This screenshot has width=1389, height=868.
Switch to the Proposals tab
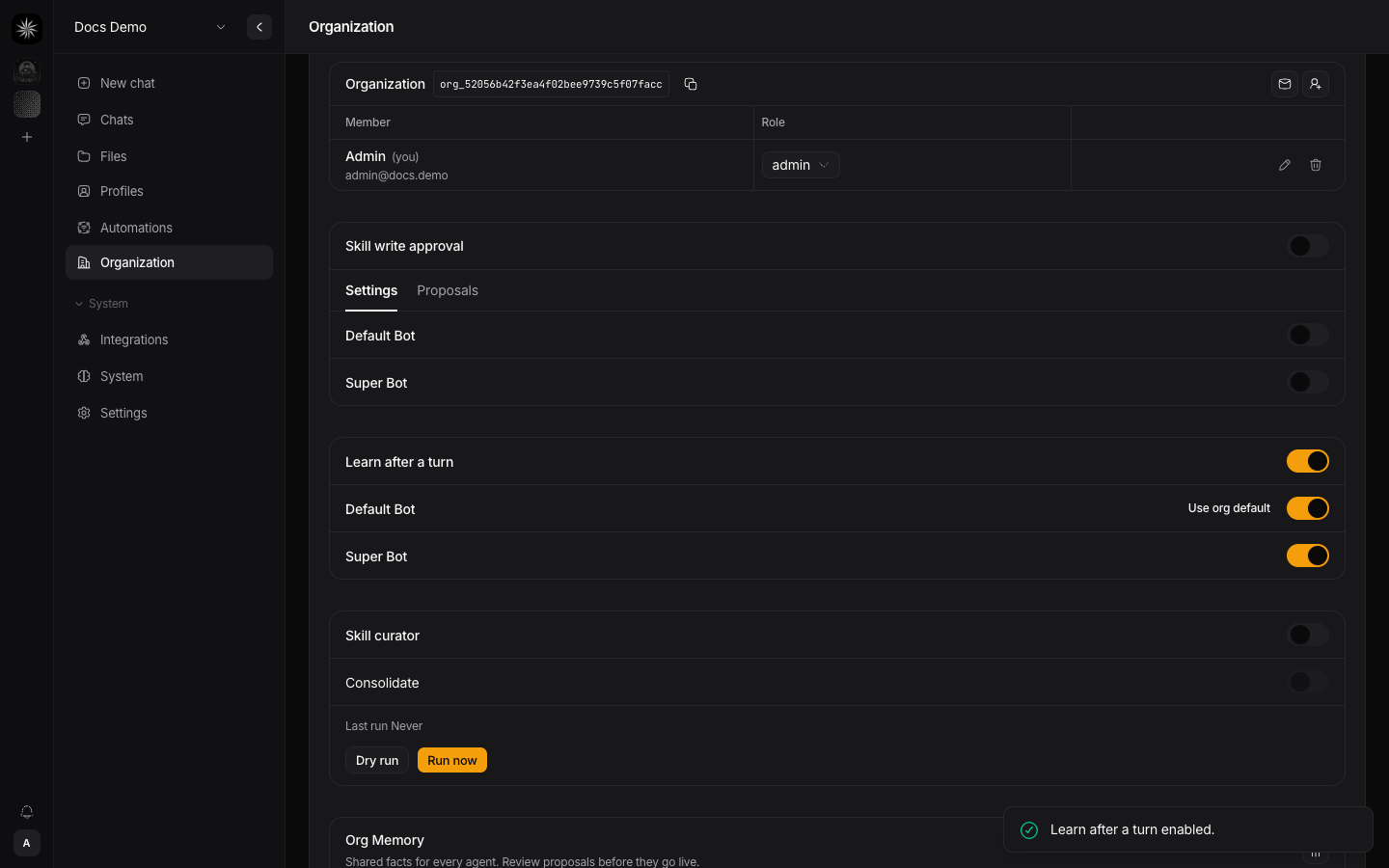(448, 290)
